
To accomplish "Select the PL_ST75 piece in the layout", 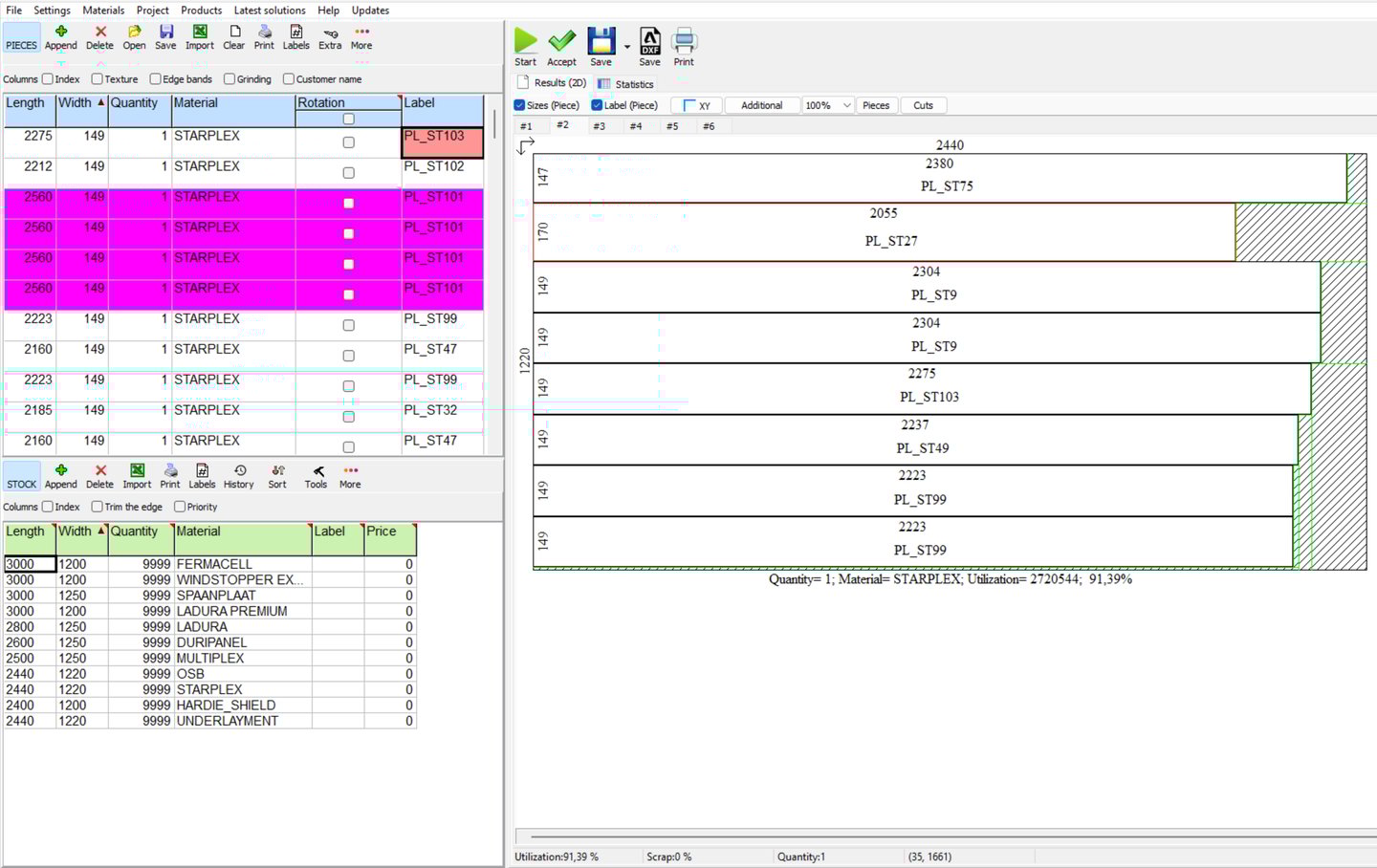I will 939,178.
